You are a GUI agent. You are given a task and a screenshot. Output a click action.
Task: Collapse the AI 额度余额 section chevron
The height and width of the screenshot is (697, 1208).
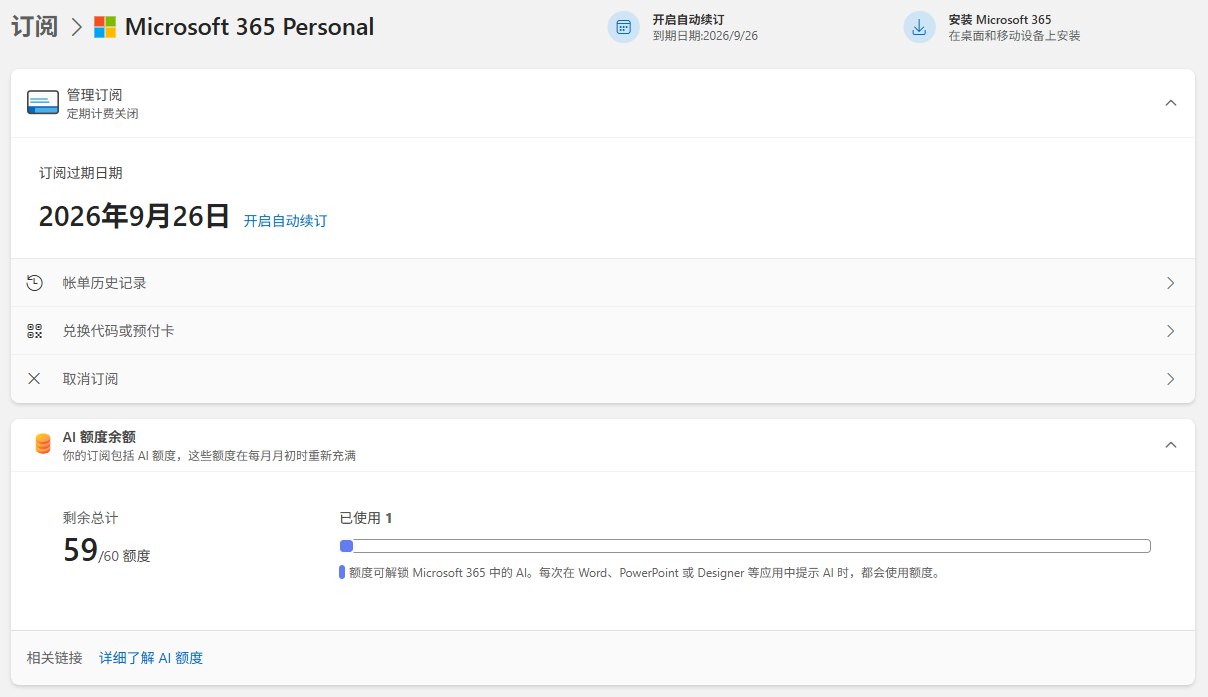coord(1171,445)
